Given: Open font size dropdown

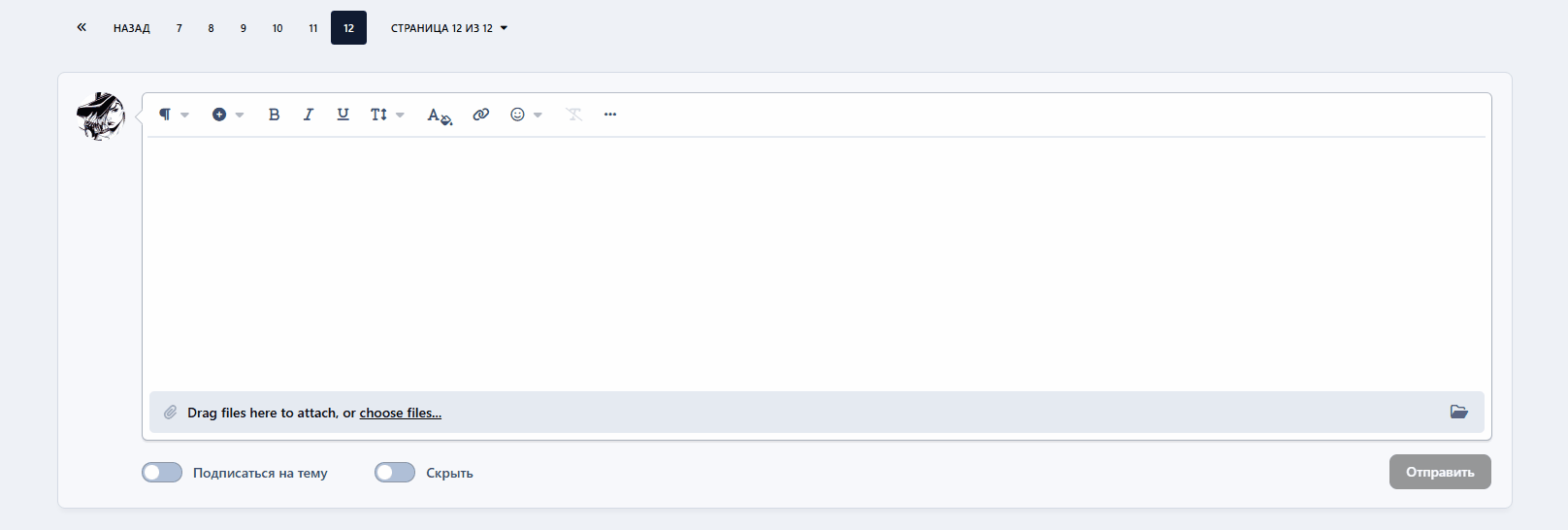Looking at the screenshot, I should pyautogui.click(x=387, y=115).
